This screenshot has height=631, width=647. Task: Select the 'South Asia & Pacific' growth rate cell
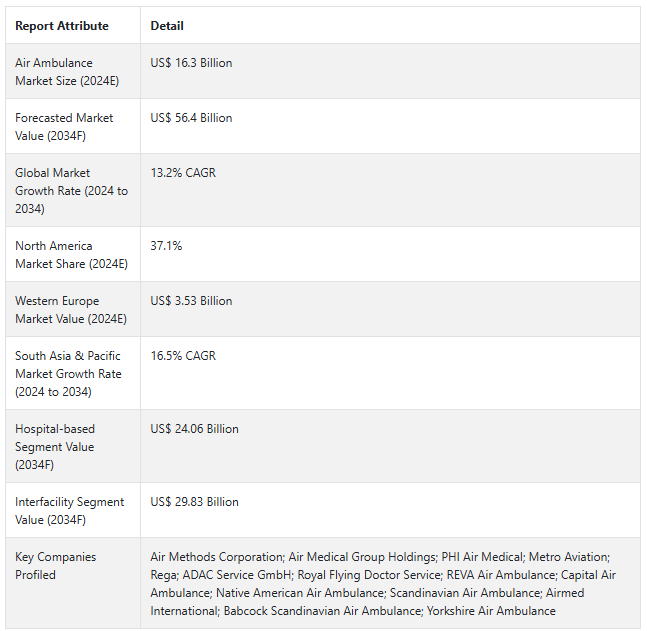coord(68,373)
